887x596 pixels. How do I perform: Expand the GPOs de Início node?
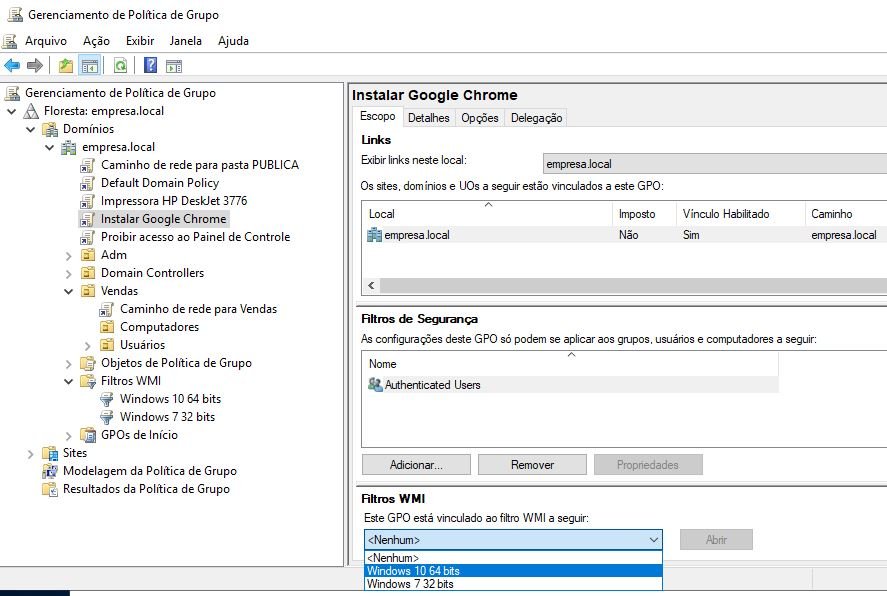(68, 435)
